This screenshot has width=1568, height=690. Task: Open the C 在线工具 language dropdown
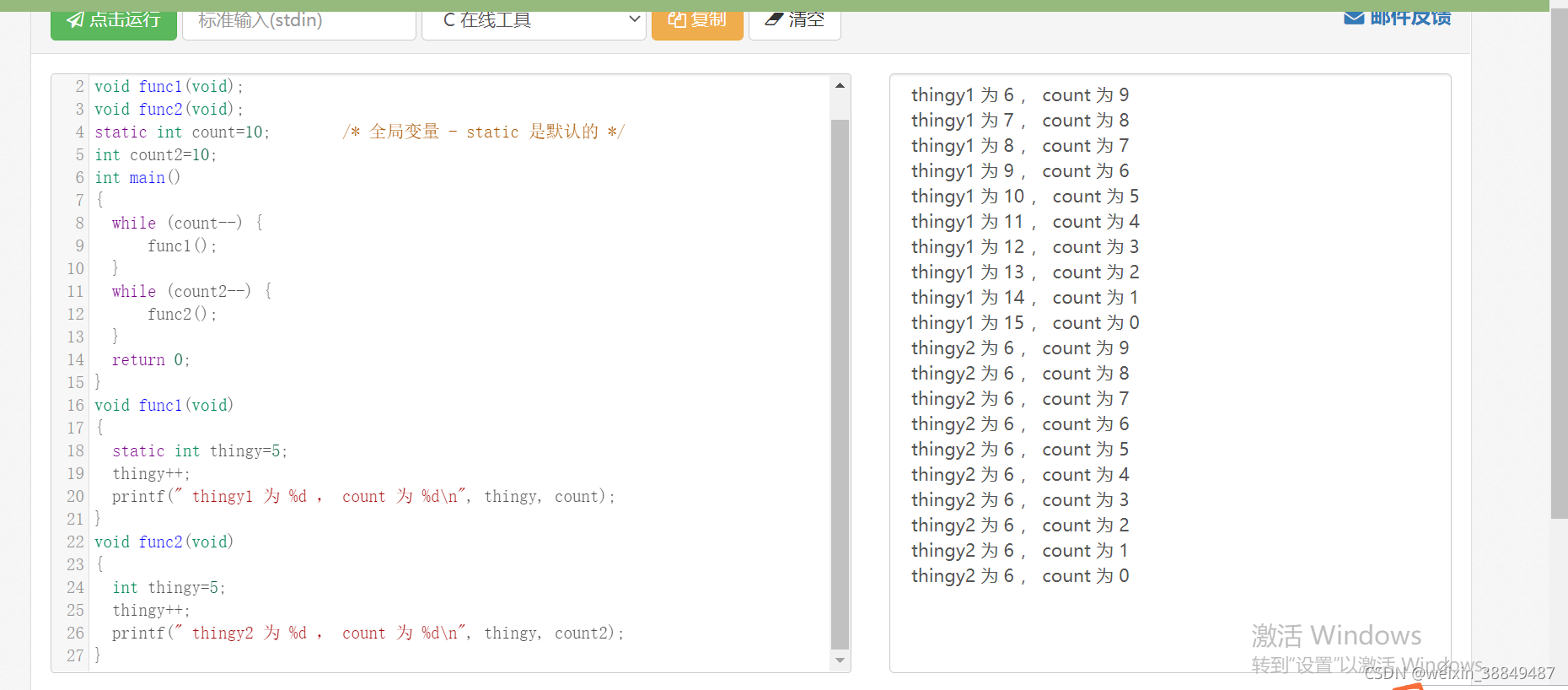click(x=534, y=24)
